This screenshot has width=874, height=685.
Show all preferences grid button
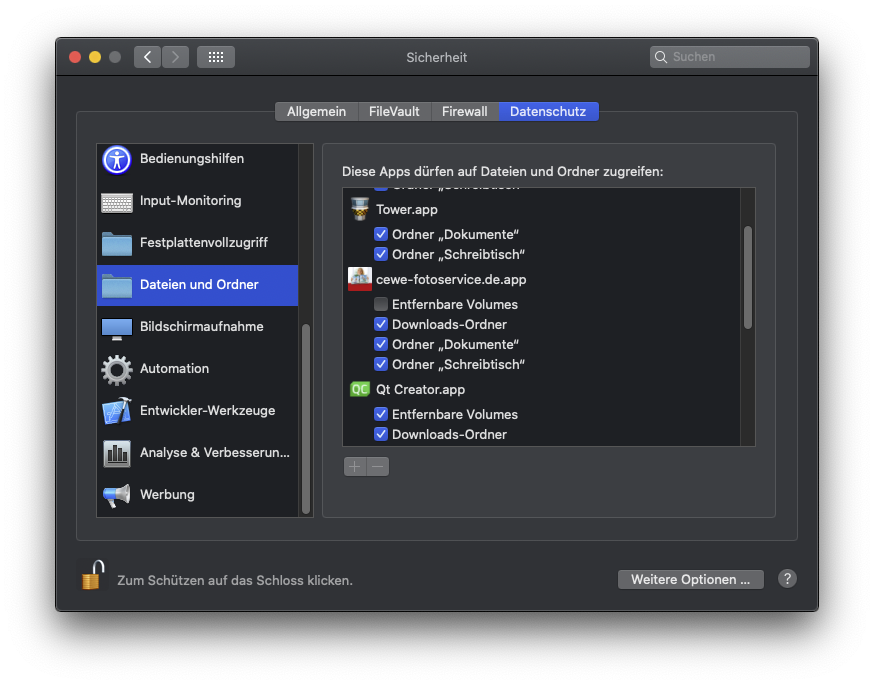[x=216, y=57]
